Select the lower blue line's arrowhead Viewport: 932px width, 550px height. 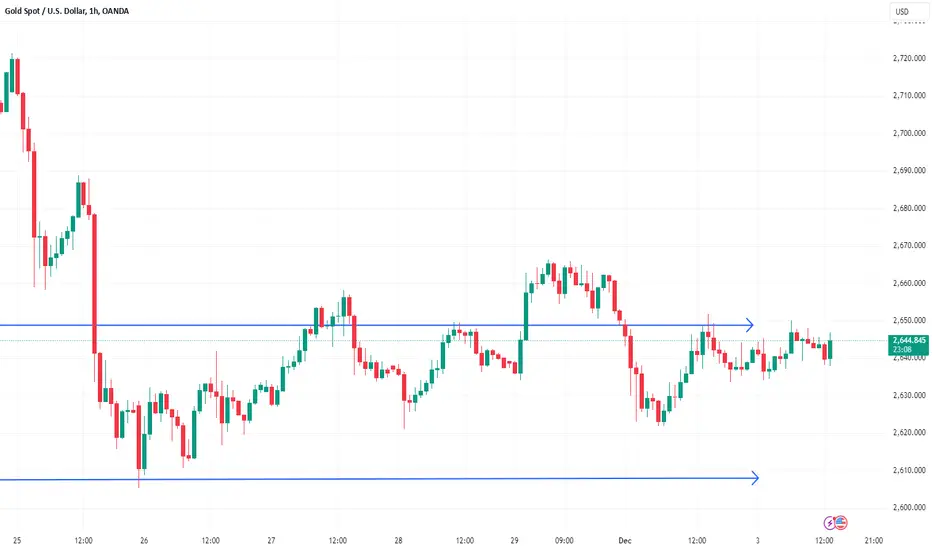click(x=755, y=478)
